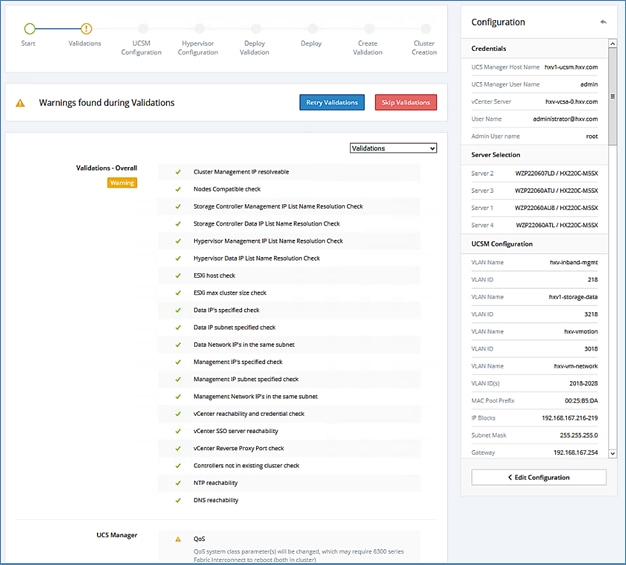Viewport: 626px width, 565px height.
Task: Select the Hypervisor Configuration wizard step label
Action: pyautogui.click(x=198, y=48)
